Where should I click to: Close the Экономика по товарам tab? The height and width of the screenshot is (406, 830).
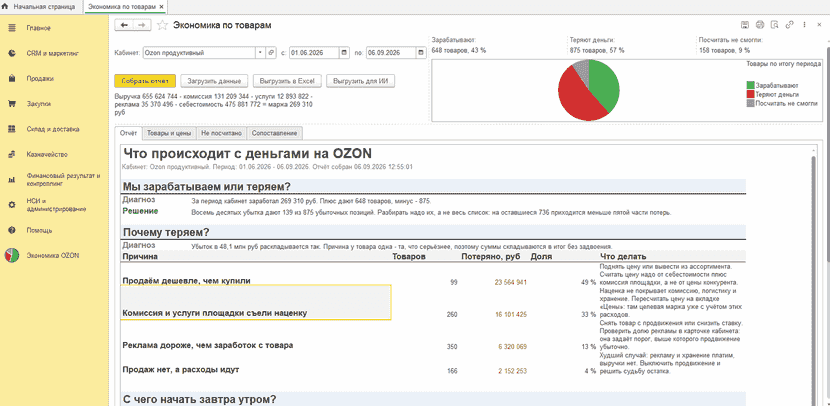coord(161,7)
